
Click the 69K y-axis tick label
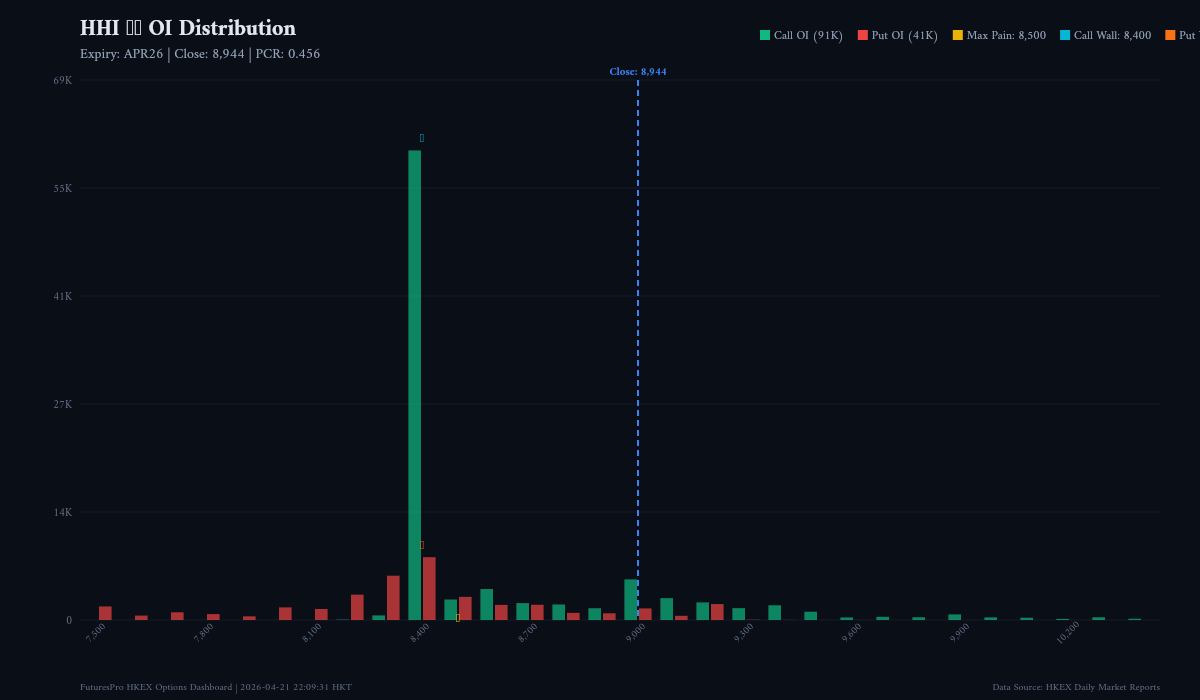point(62,80)
